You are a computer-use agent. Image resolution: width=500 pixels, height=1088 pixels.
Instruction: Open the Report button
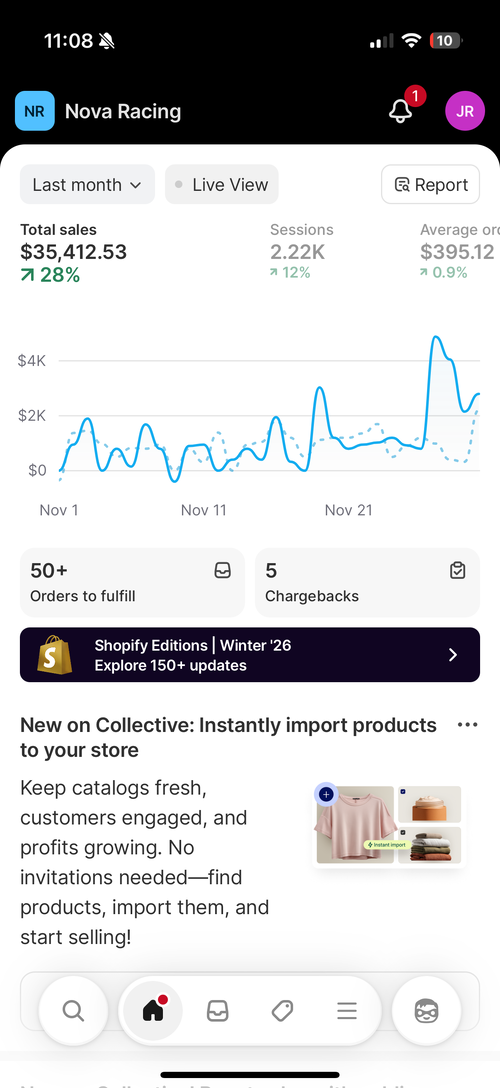pyautogui.click(x=431, y=185)
